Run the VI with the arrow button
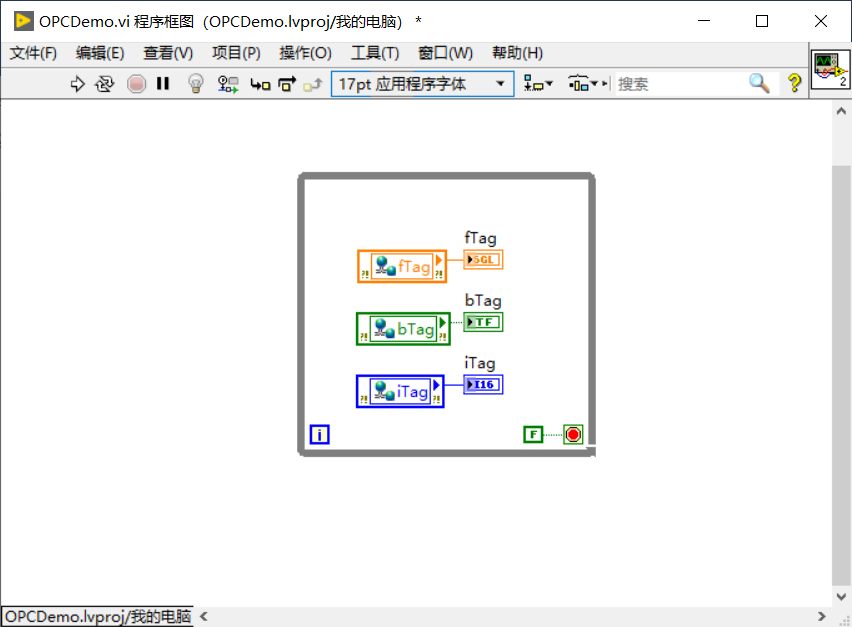852x627 pixels. (x=77, y=84)
